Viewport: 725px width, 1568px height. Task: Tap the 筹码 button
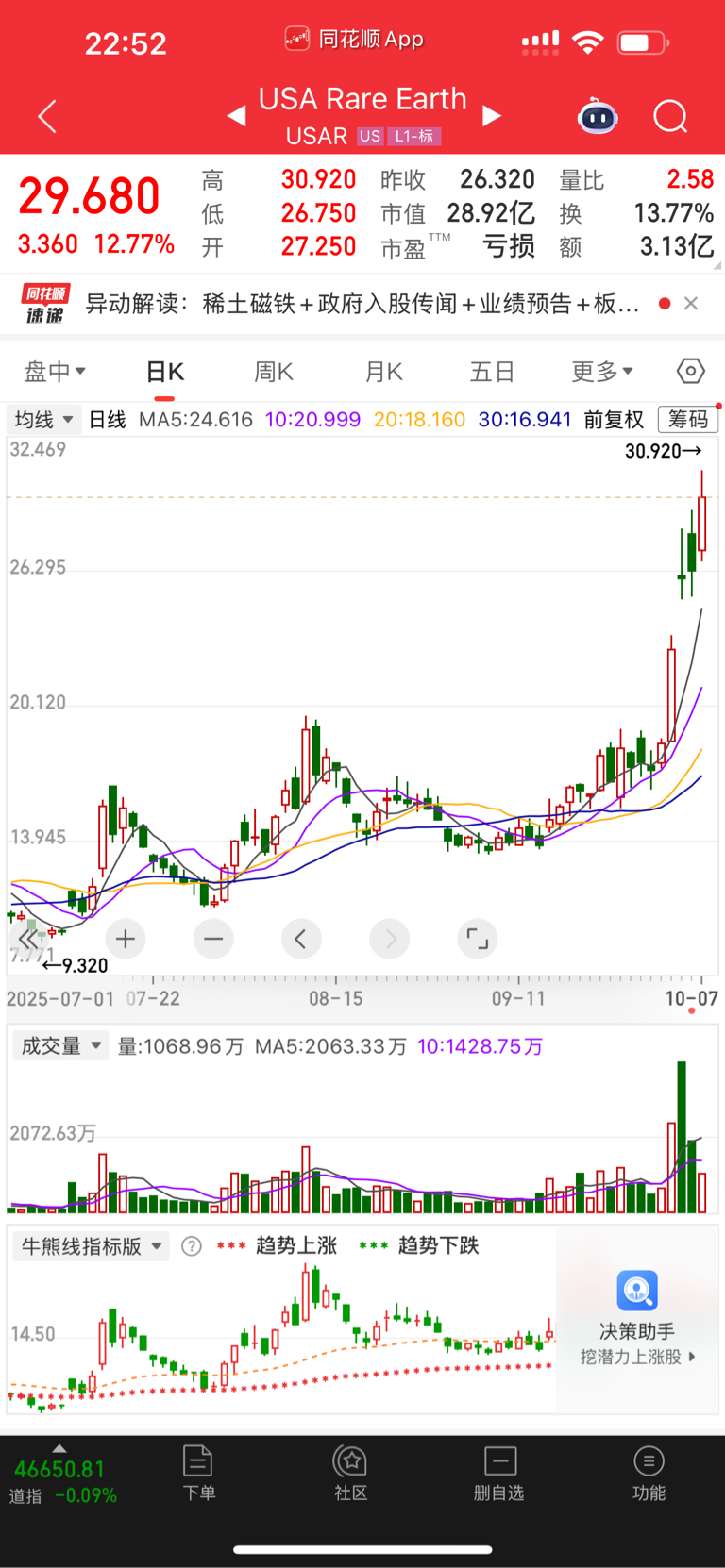(x=687, y=420)
